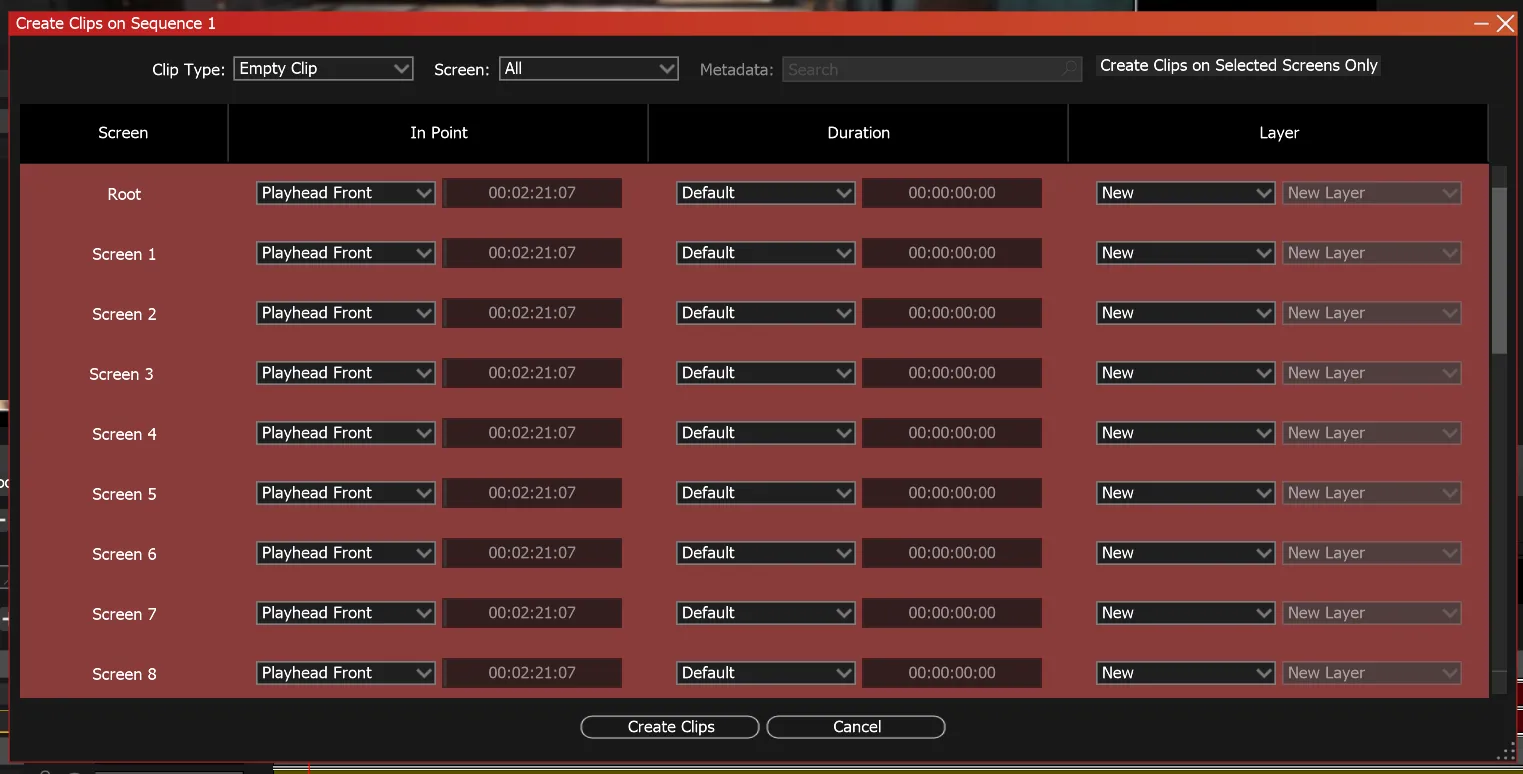Open Screen 6 Duration dropdown

click(766, 553)
